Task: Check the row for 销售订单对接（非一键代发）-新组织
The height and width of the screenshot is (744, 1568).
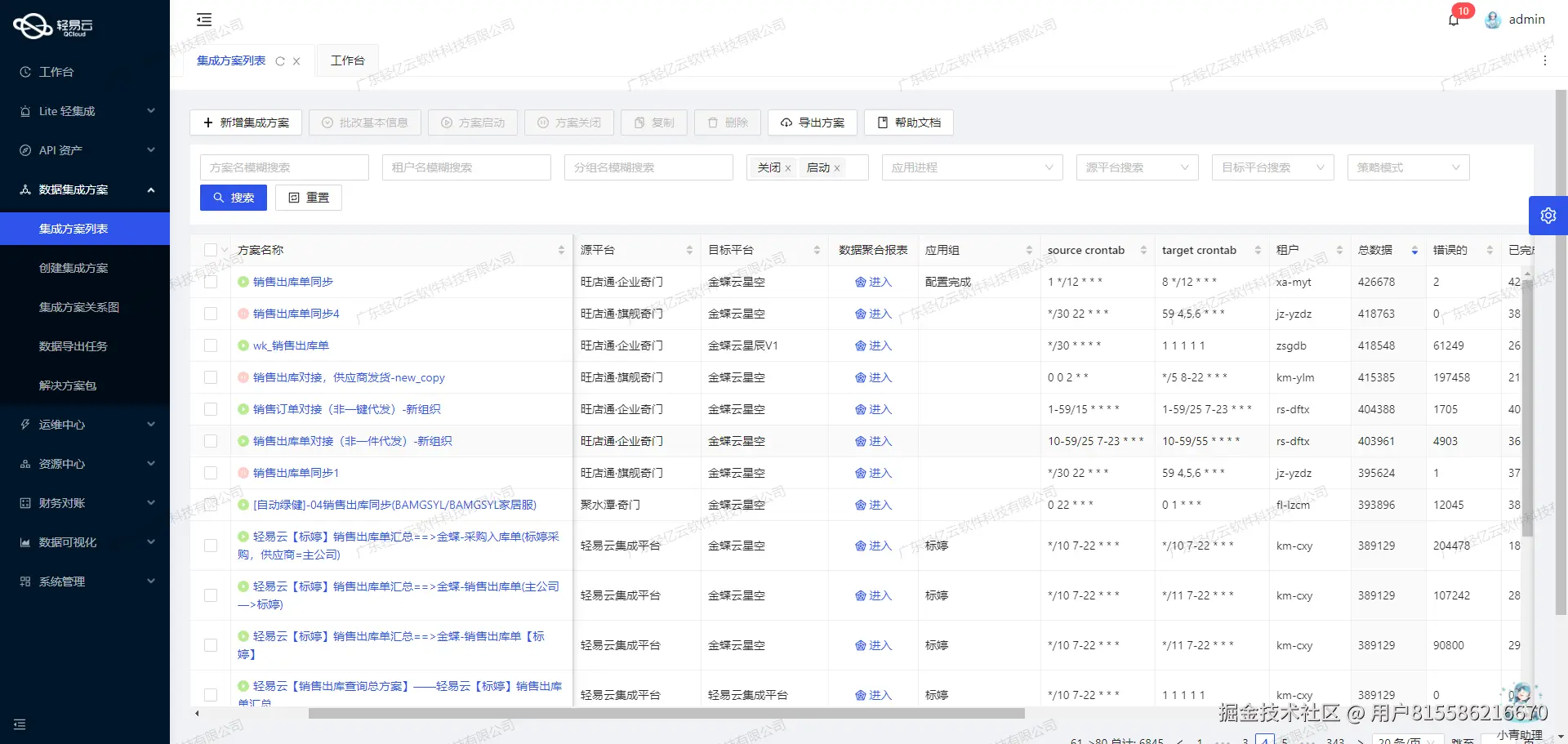Action: click(211, 409)
